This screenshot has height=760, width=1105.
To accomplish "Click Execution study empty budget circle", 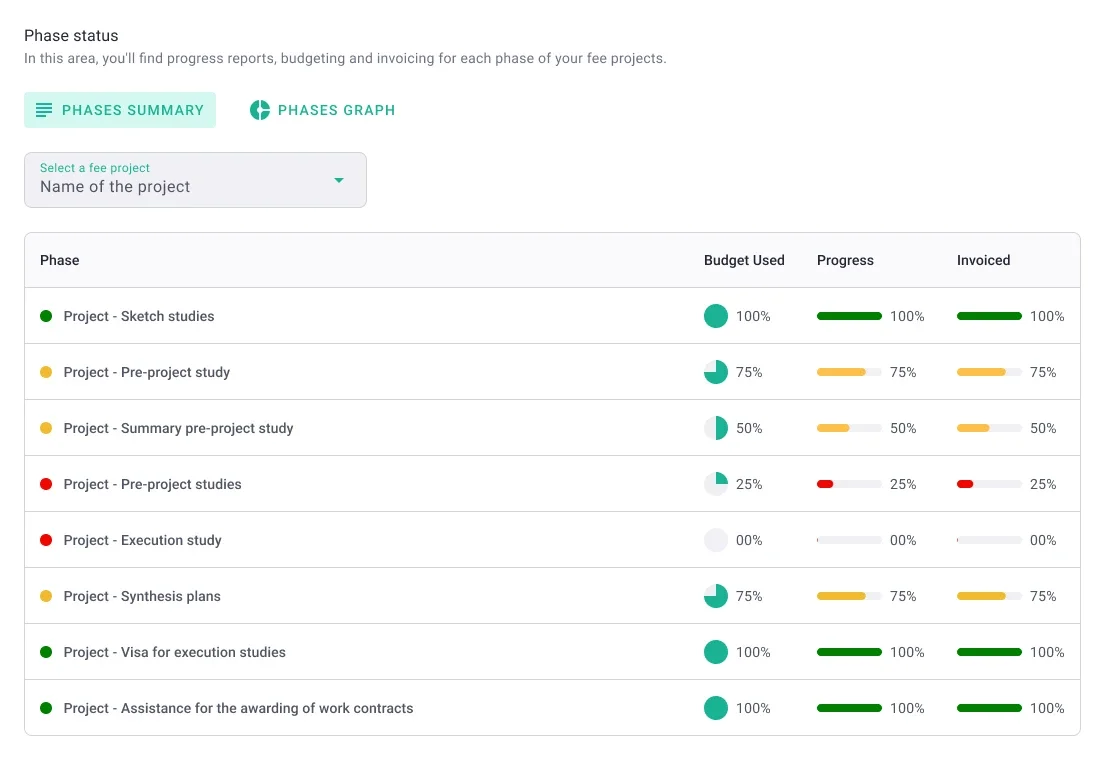I will coord(716,540).
